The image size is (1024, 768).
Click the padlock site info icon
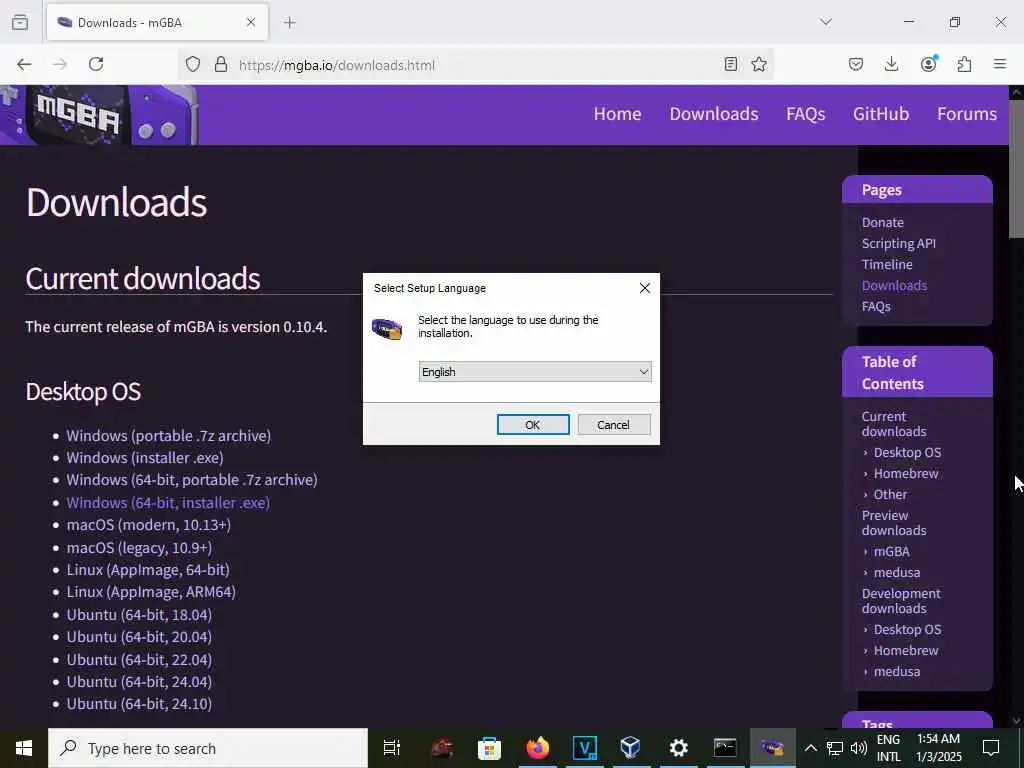pos(221,64)
